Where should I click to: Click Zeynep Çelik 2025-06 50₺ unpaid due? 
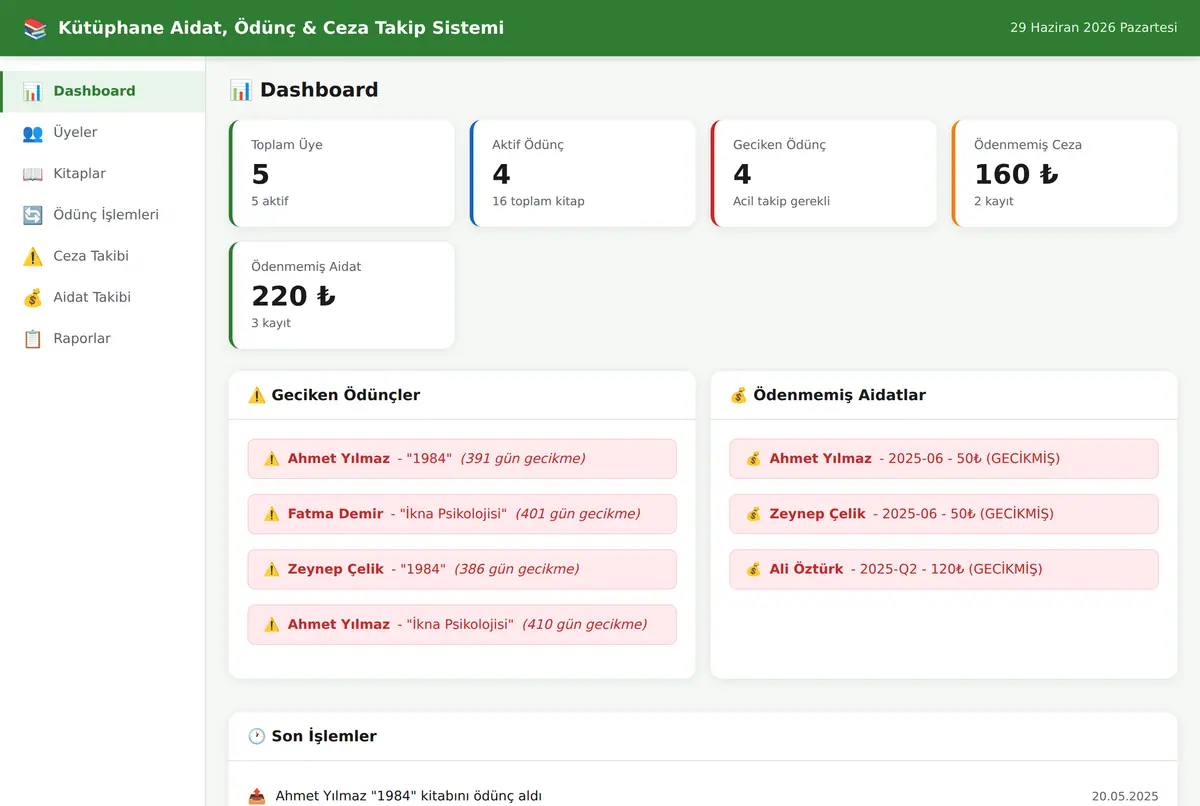tap(944, 514)
